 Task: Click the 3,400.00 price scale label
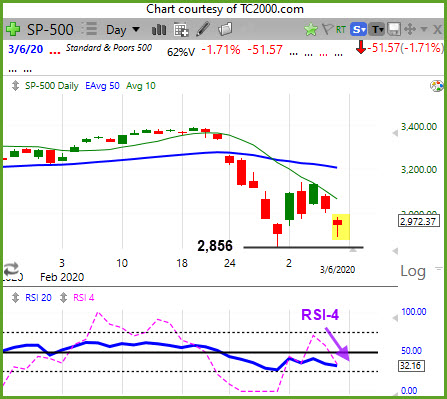pos(419,127)
